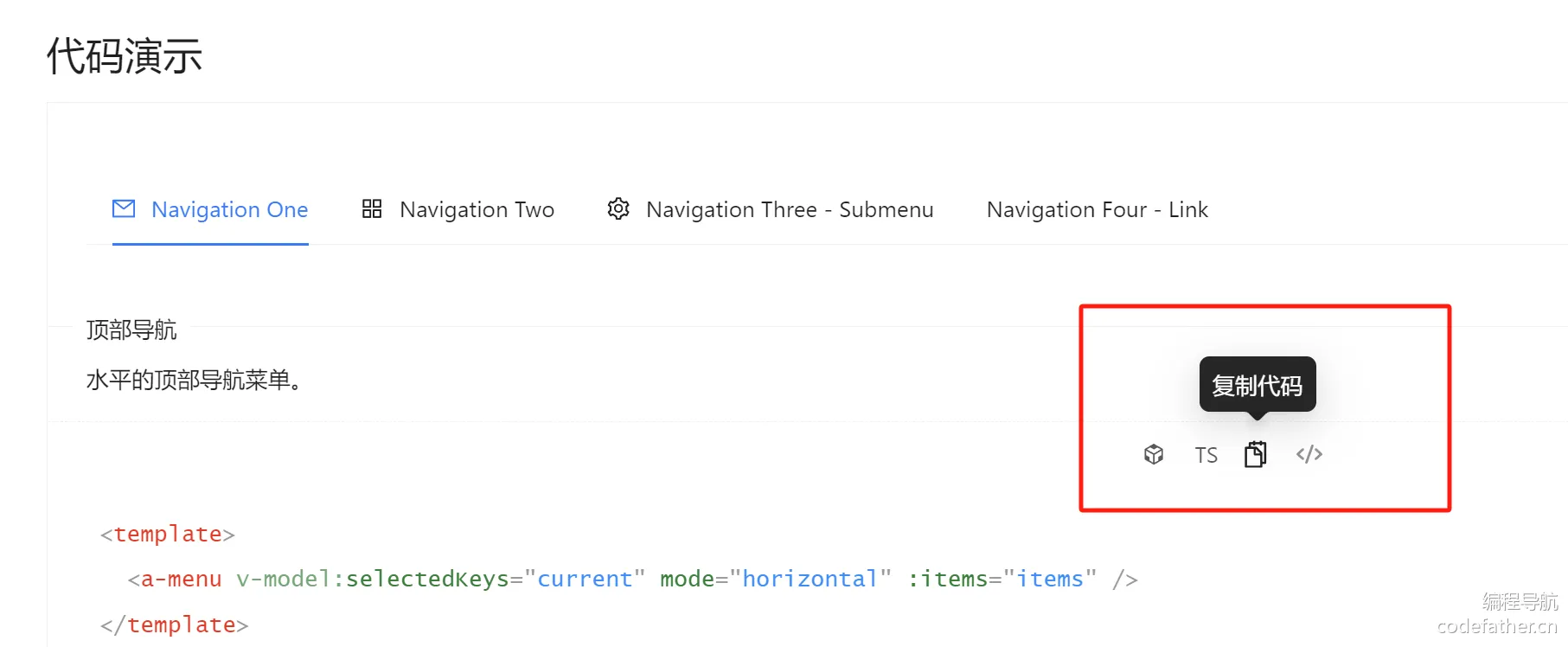Click the gear icon beside Navigation Three
1568x647 pixels.
618,208
